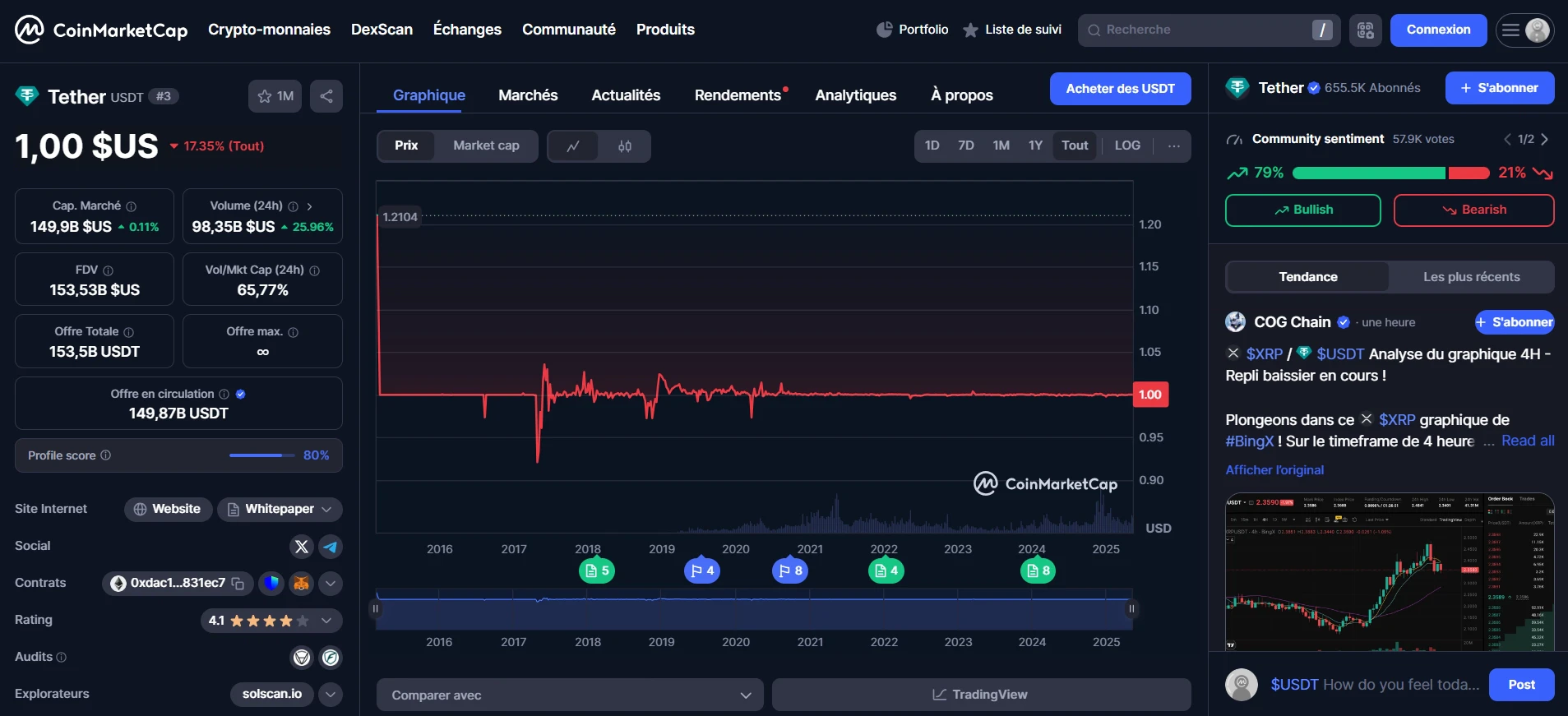The width and height of the screenshot is (1568, 716).
Task: Open the CoinMarketCap logo home link
Action: pyautogui.click(x=101, y=30)
